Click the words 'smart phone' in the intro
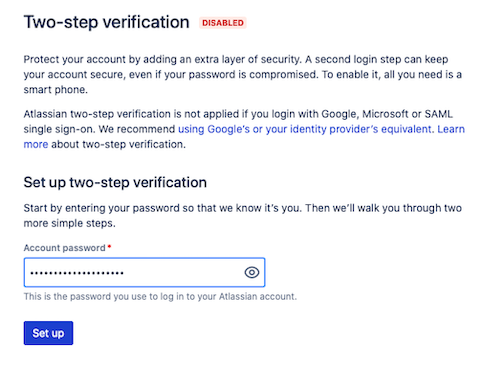This screenshot has height=368, width=482. pyautogui.click(x=55, y=90)
